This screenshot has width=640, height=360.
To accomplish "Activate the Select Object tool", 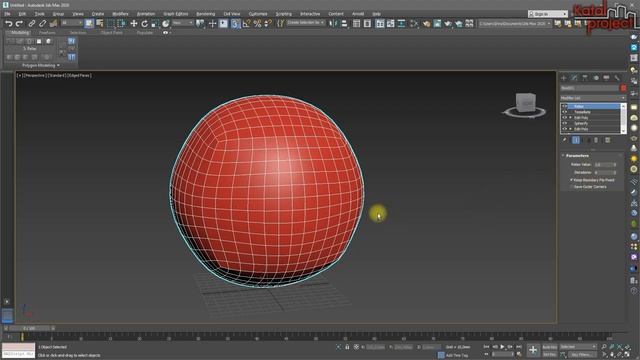I will coord(89,24).
